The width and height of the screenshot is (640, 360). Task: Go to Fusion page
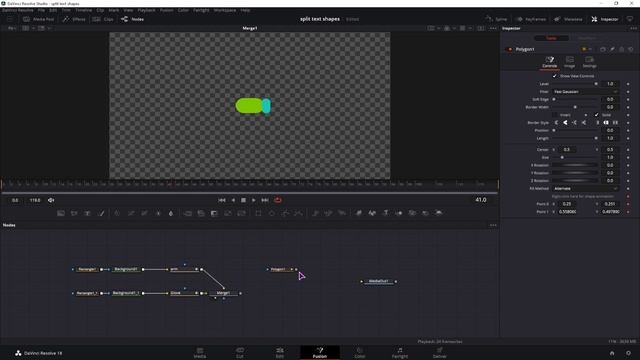pyautogui.click(x=320, y=353)
